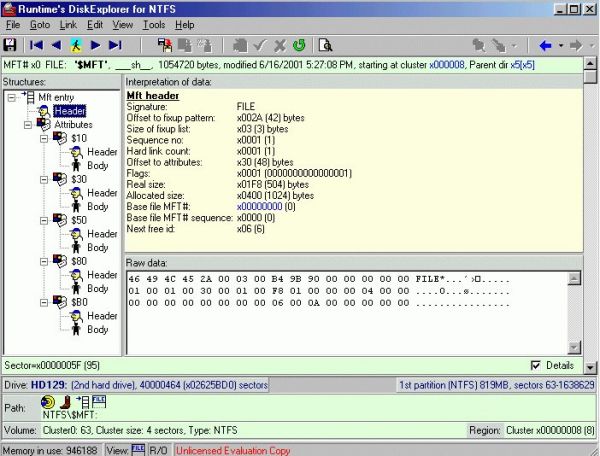
Task: Click the Save floppy disk toolbar icon
Action: coord(11,45)
